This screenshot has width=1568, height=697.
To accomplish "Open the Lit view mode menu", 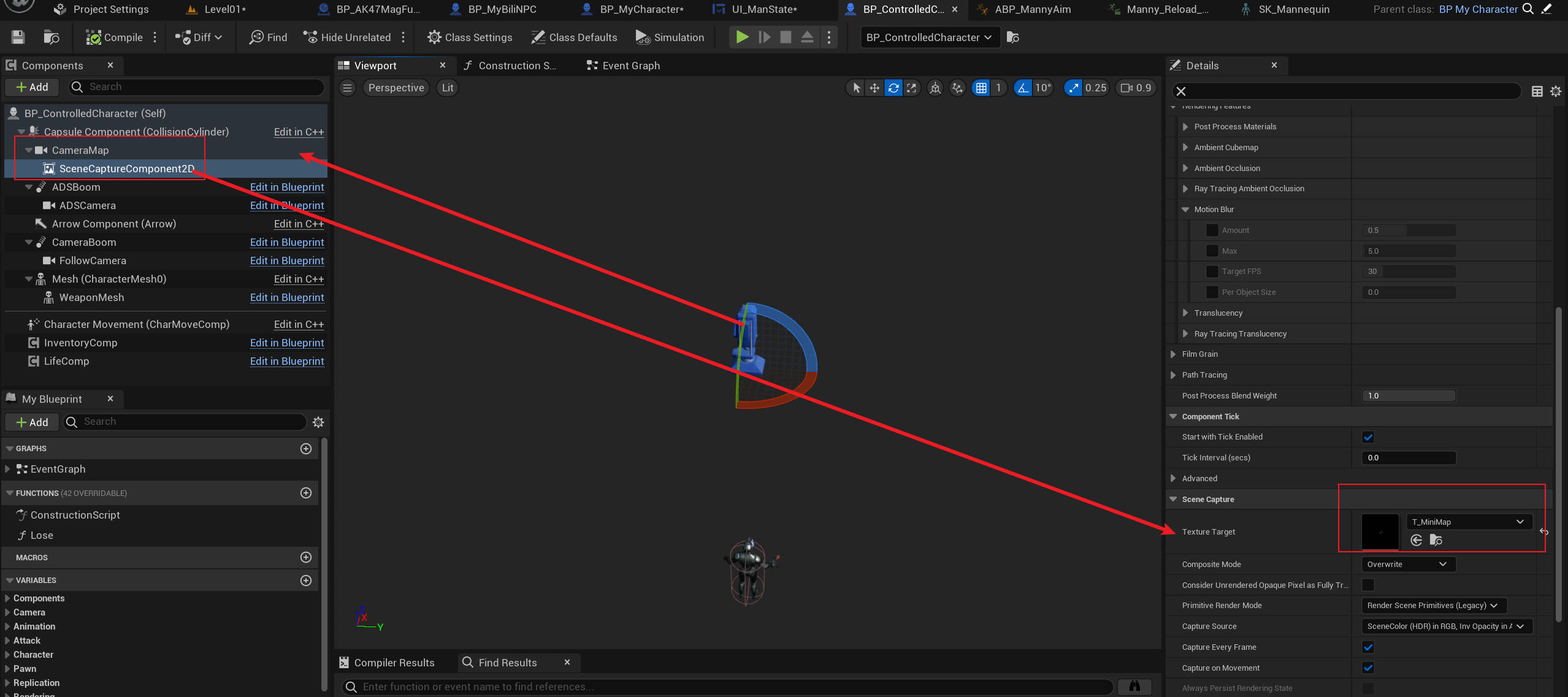I will 448,88.
